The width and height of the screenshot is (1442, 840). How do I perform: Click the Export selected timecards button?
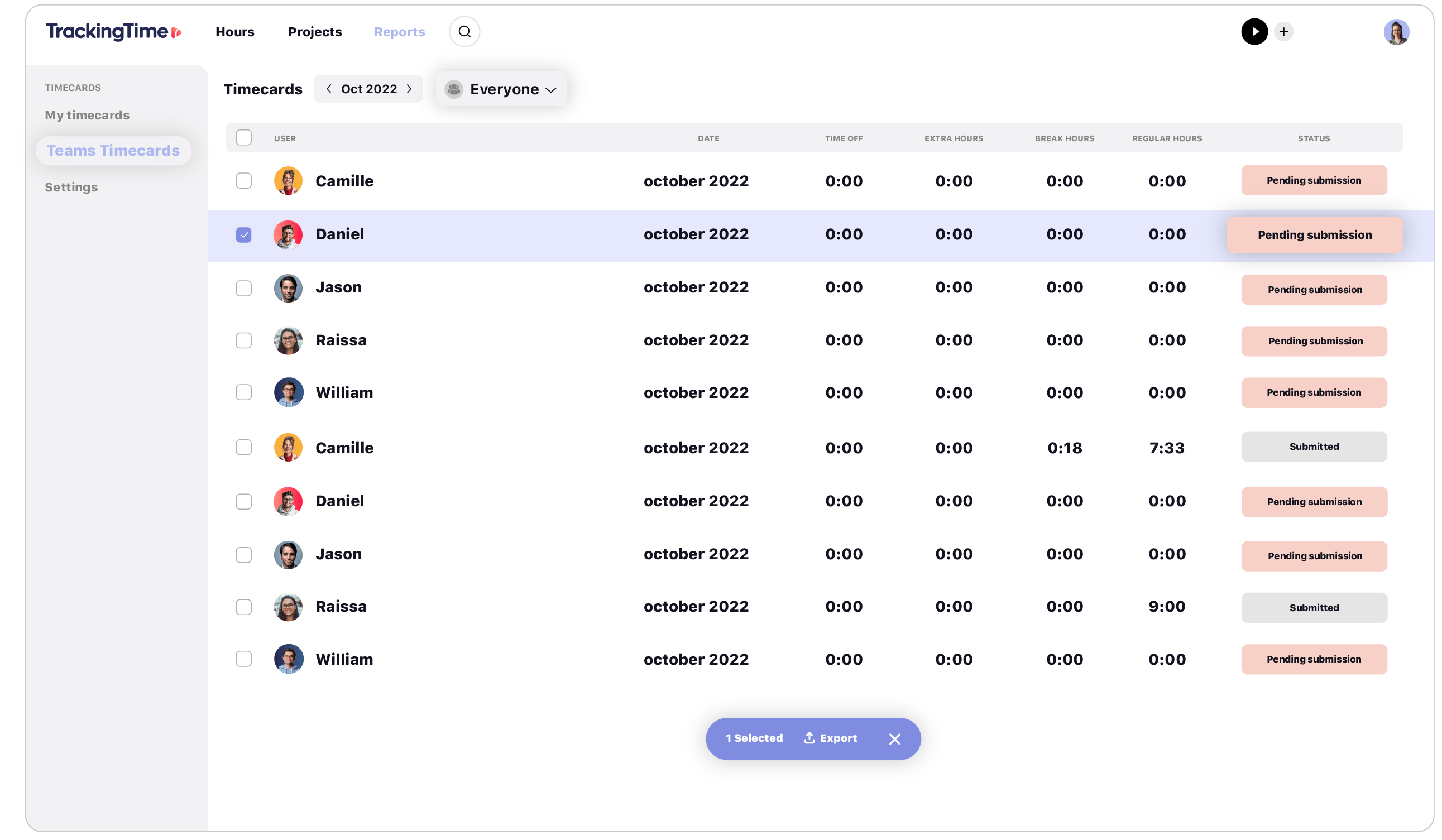(x=830, y=738)
